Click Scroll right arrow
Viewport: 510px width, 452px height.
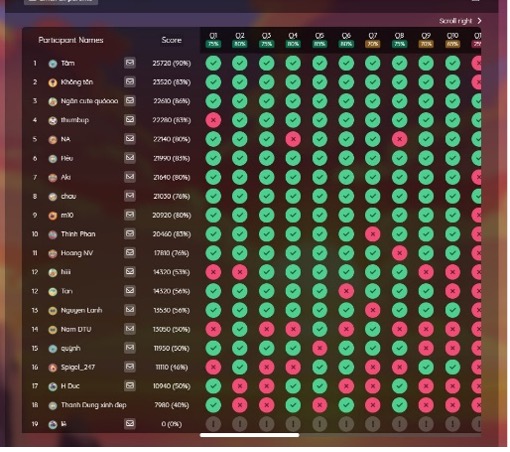click(x=480, y=21)
